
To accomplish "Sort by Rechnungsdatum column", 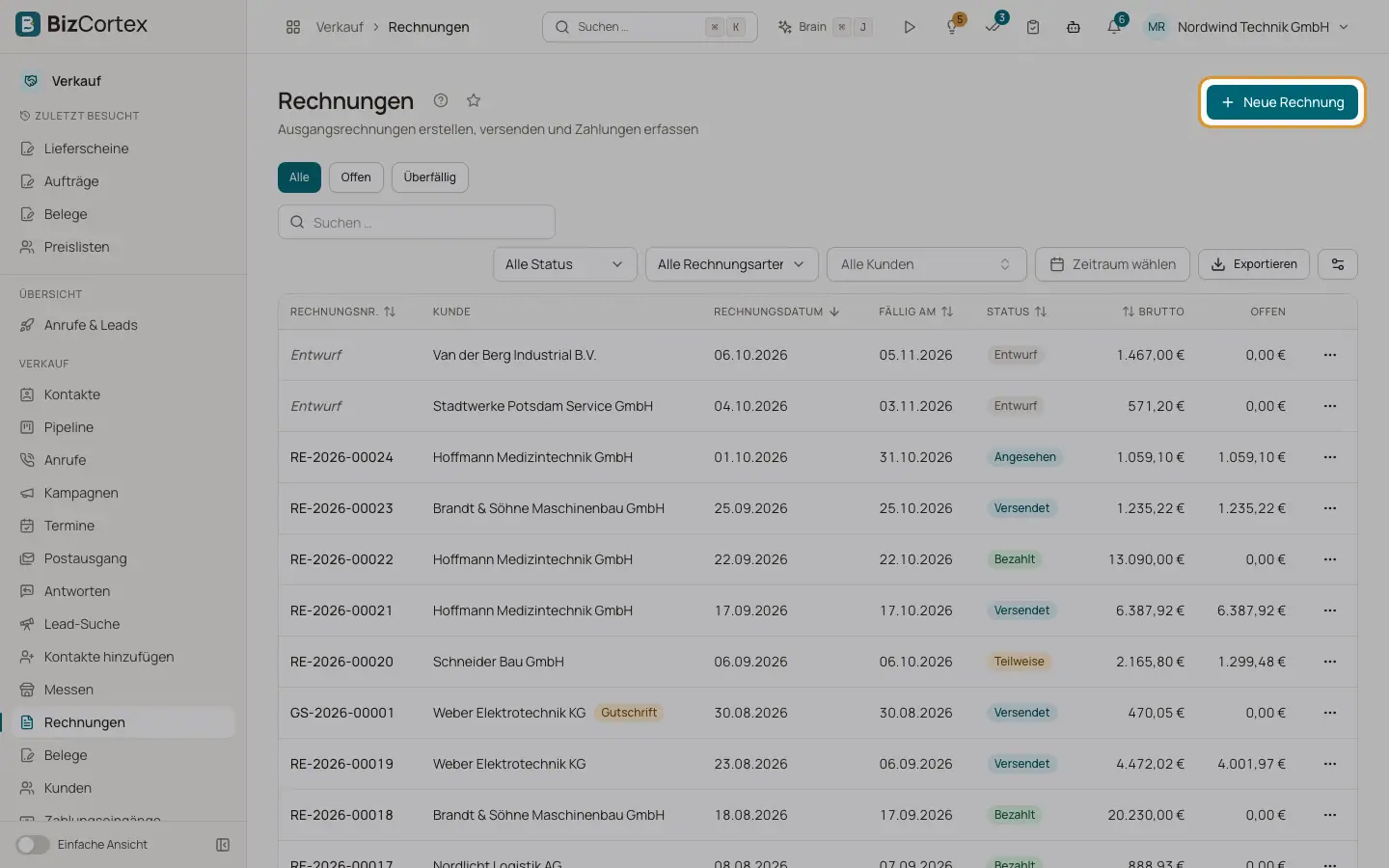I will 776,312.
